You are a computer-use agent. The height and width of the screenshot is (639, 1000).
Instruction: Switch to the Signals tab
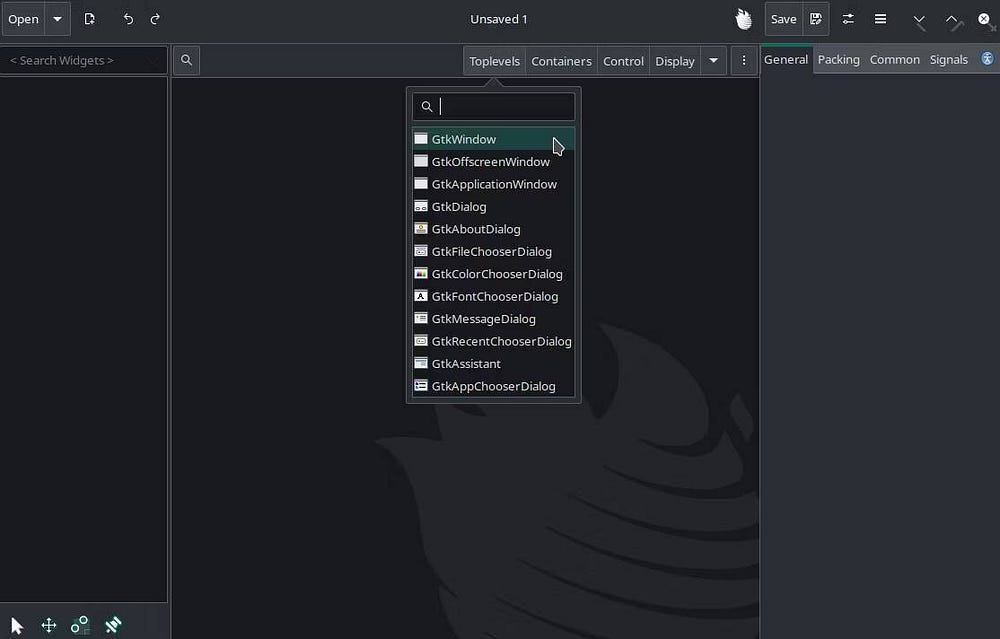click(948, 59)
